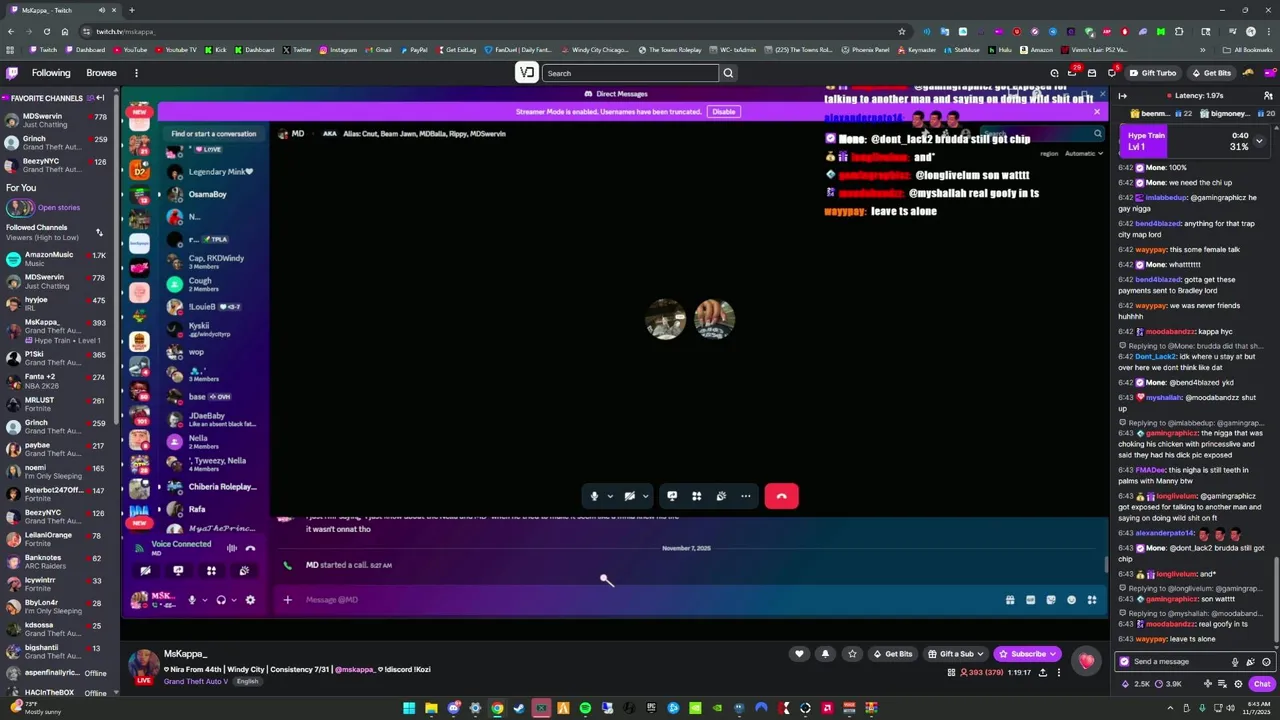This screenshot has width=1280, height=720.
Task: Open the Instagram bookmark
Action: [338, 50]
